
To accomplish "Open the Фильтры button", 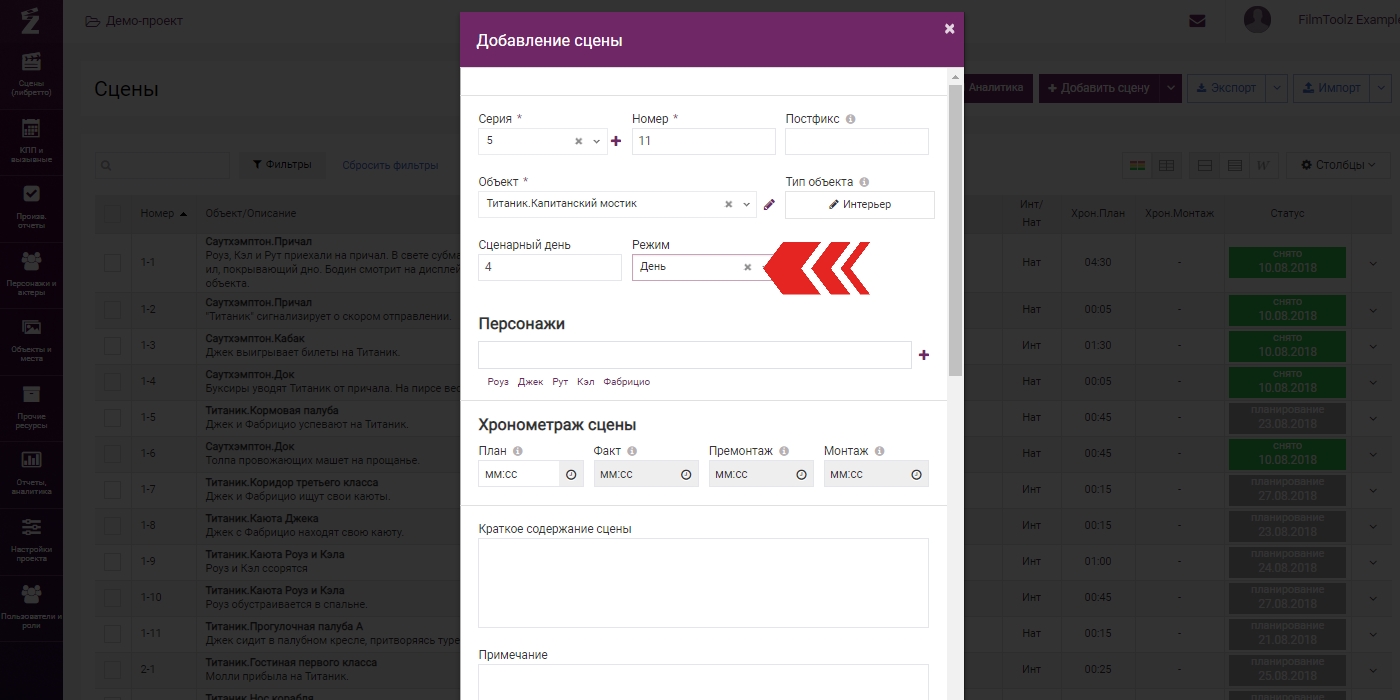I will pos(282,165).
